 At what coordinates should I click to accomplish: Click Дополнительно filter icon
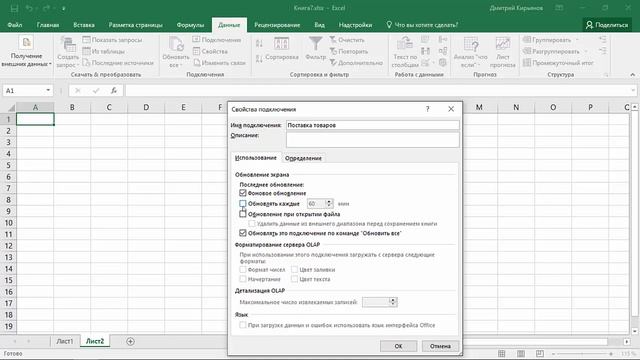pos(333,62)
